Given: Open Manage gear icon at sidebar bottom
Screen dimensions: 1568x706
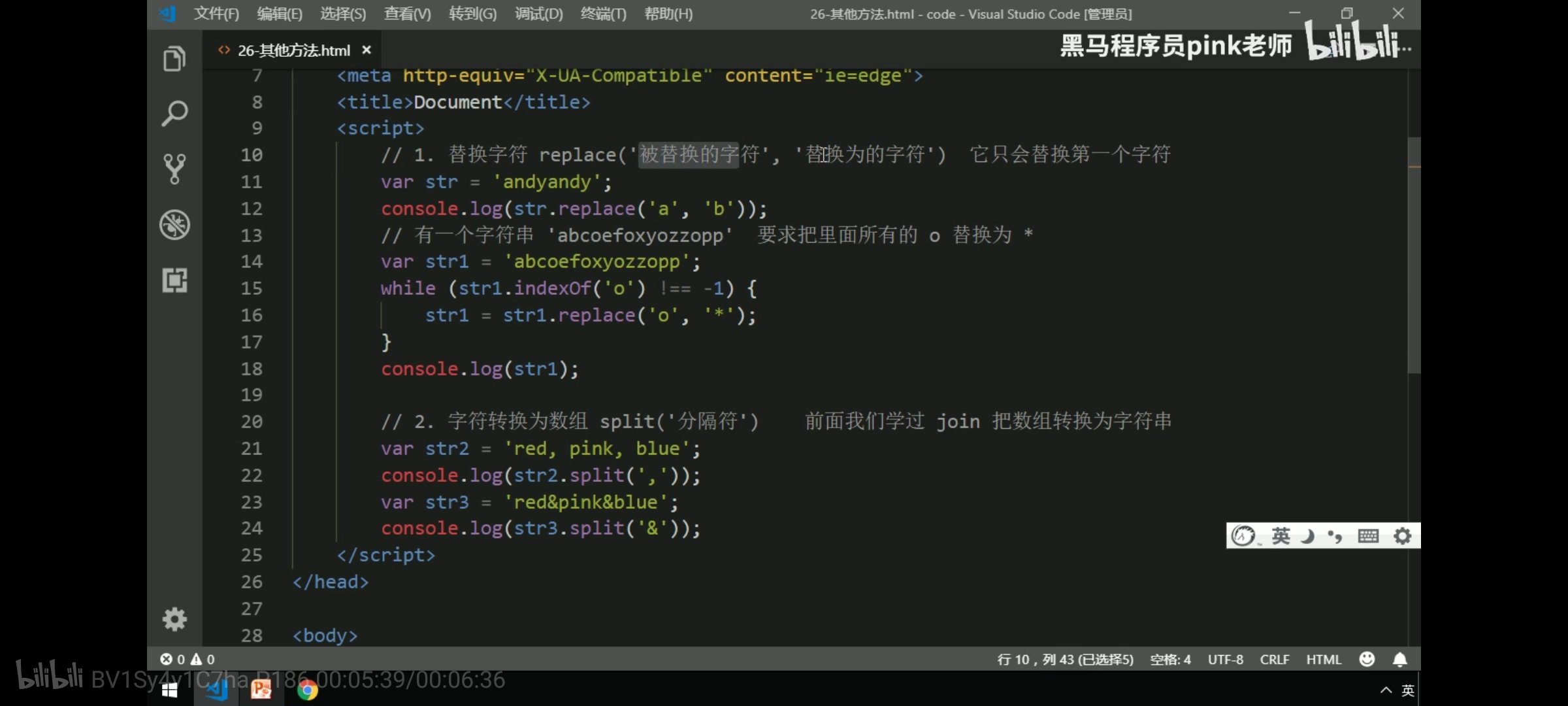Looking at the screenshot, I should [x=174, y=618].
